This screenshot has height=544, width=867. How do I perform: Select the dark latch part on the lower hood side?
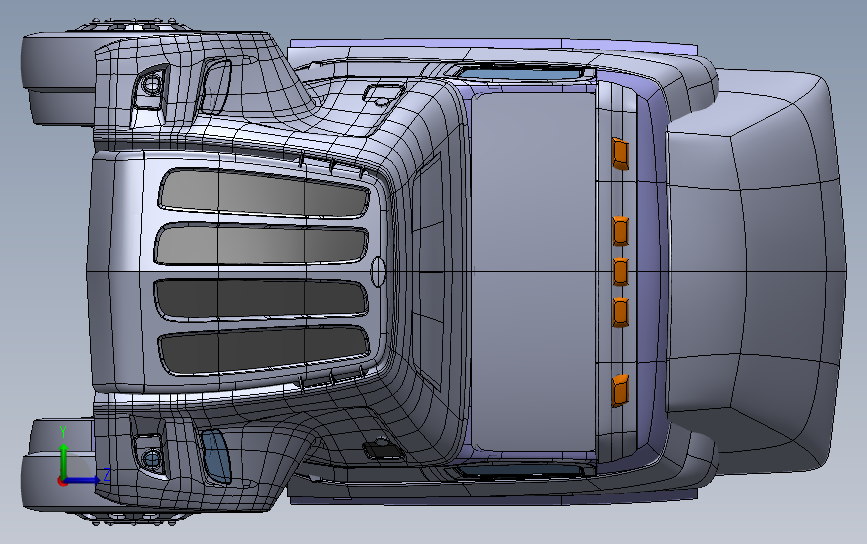383,448
